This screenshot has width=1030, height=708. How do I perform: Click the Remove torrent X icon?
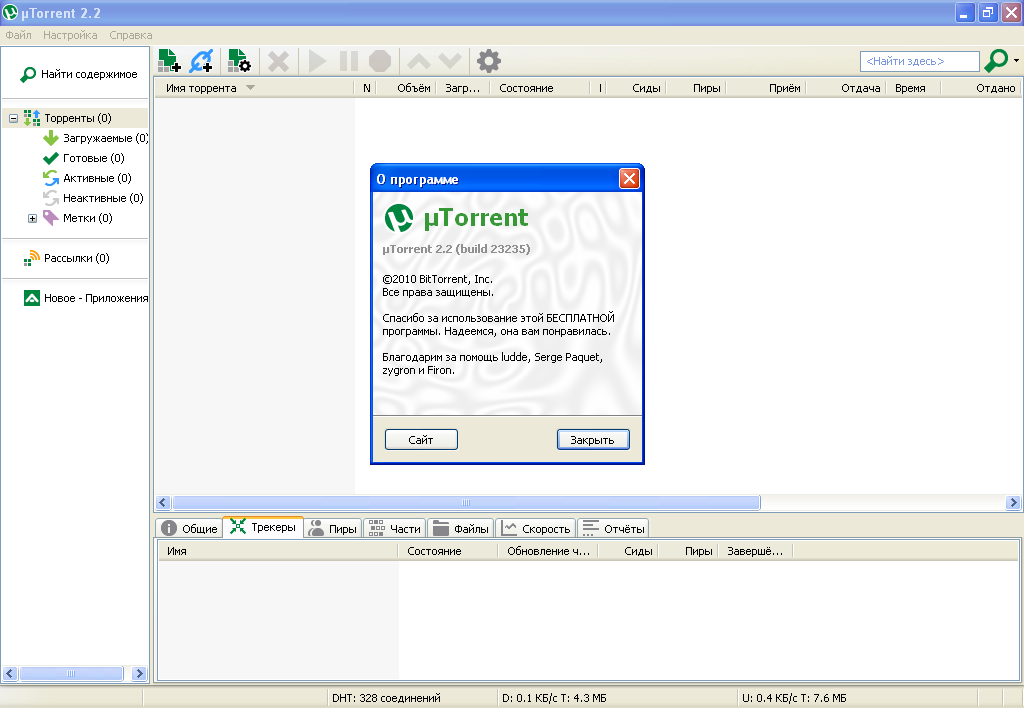279,61
